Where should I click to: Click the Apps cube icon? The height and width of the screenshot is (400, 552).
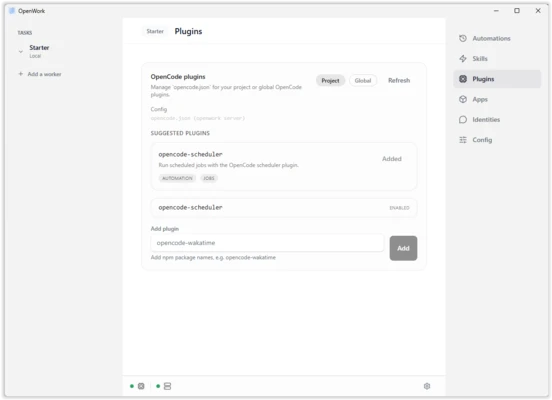463,99
